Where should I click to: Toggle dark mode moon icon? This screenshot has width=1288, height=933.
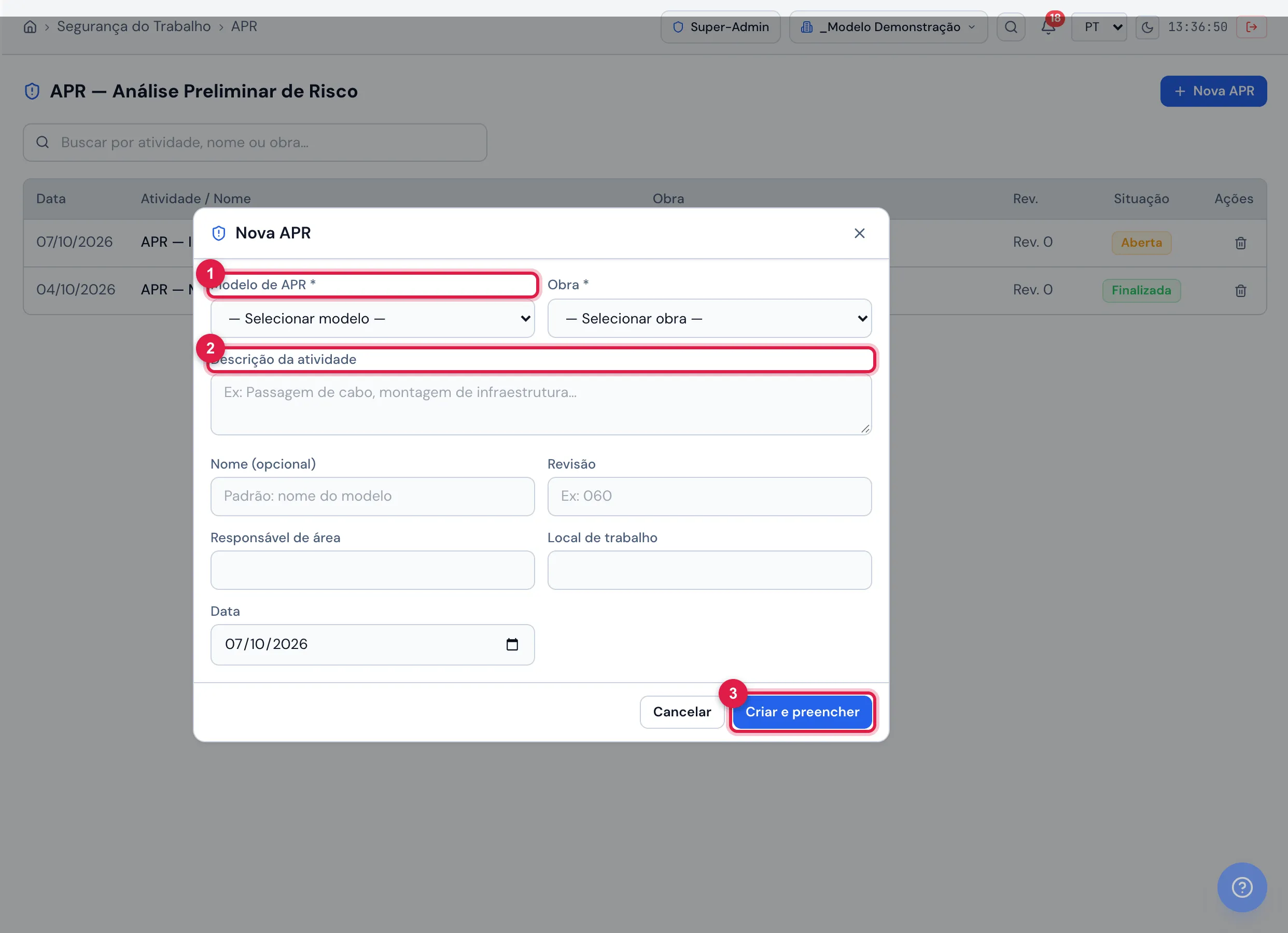tap(1147, 26)
